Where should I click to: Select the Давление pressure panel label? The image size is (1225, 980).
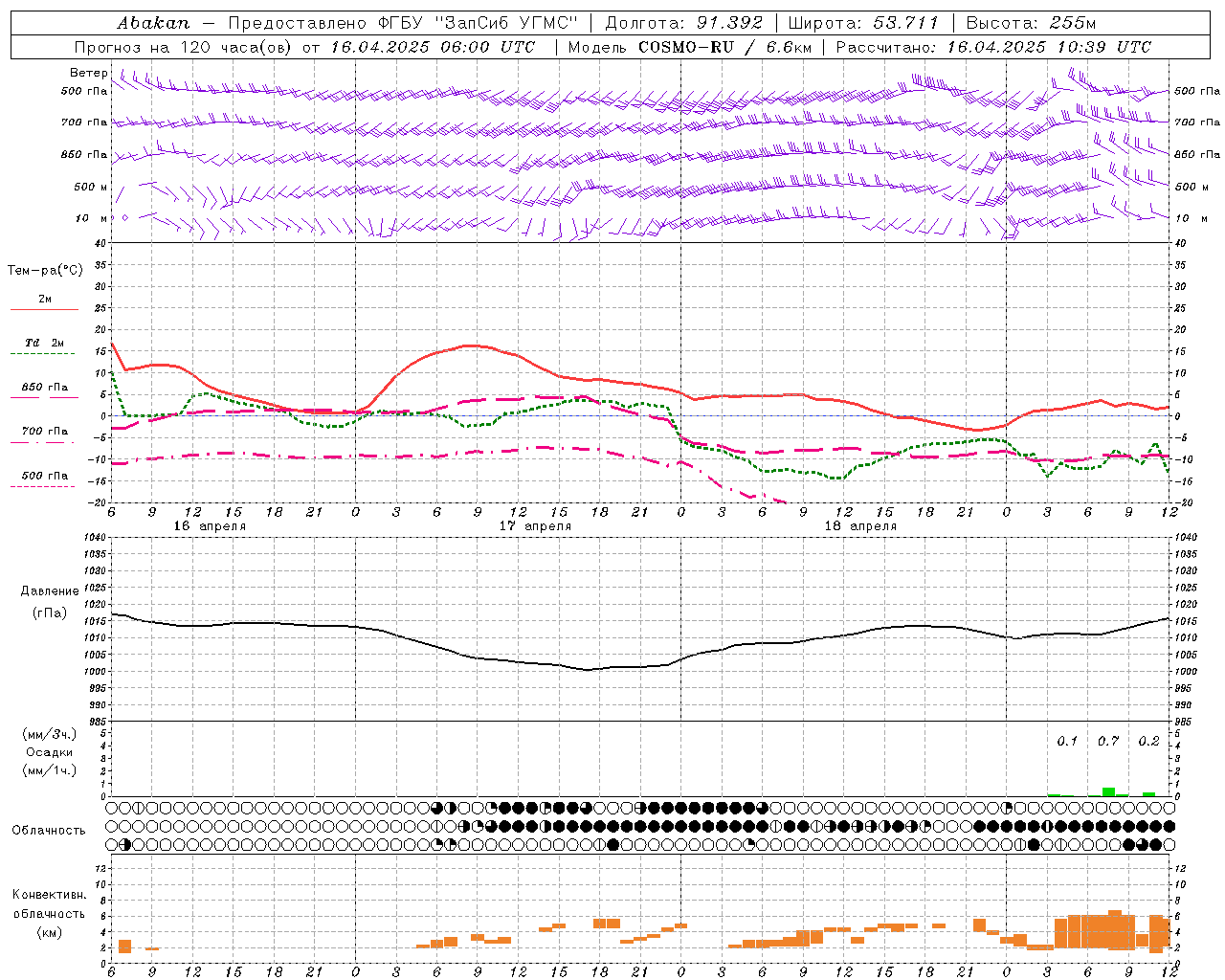click(50, 591)
